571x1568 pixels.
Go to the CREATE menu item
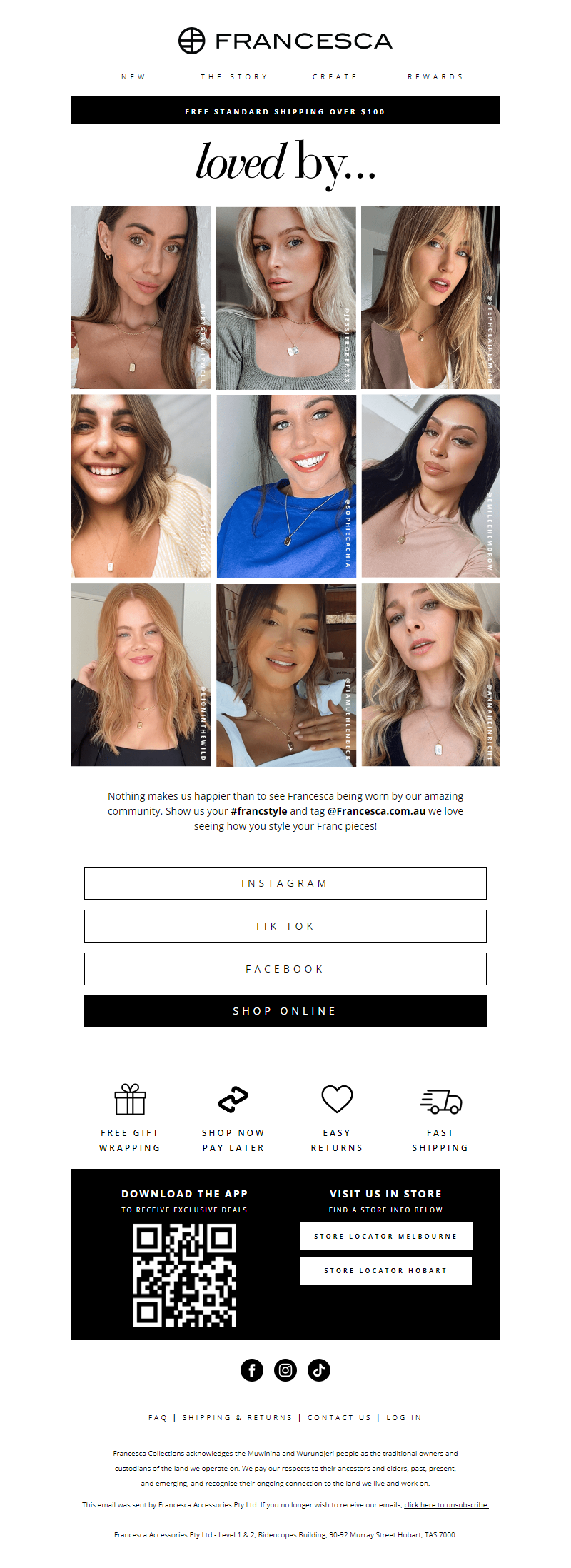click(335, 76)
